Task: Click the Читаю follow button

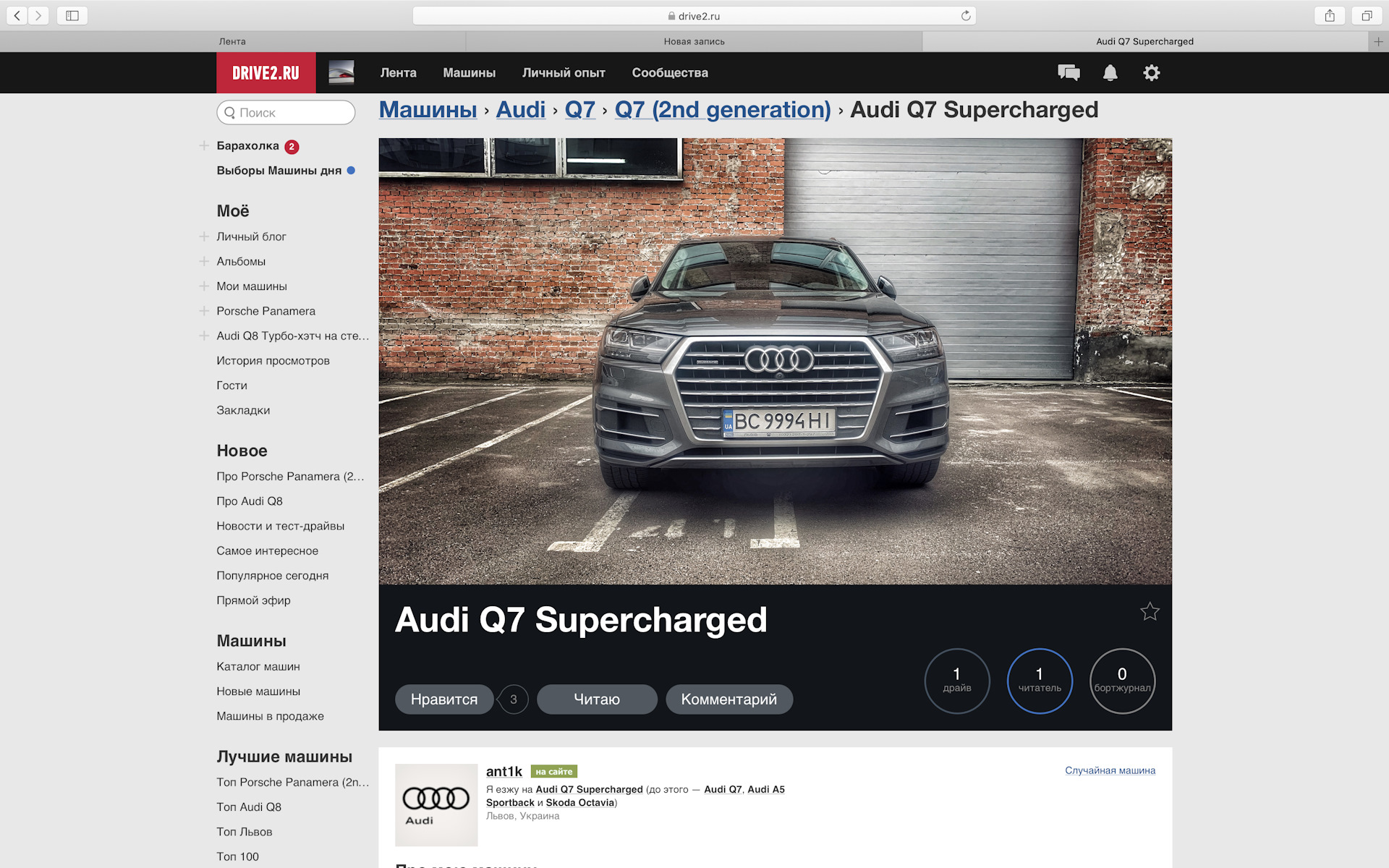Action: coord(597,699)
